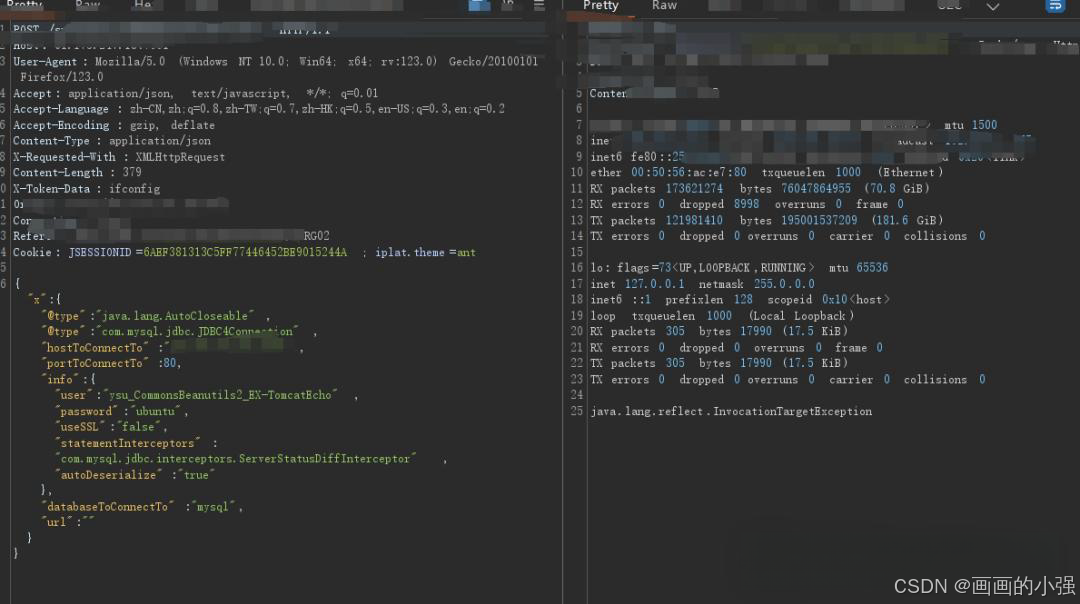Click the iplat.theme=ant cookie text
This screenshot has width=1080, height=604.
click(x=425, y=252)
